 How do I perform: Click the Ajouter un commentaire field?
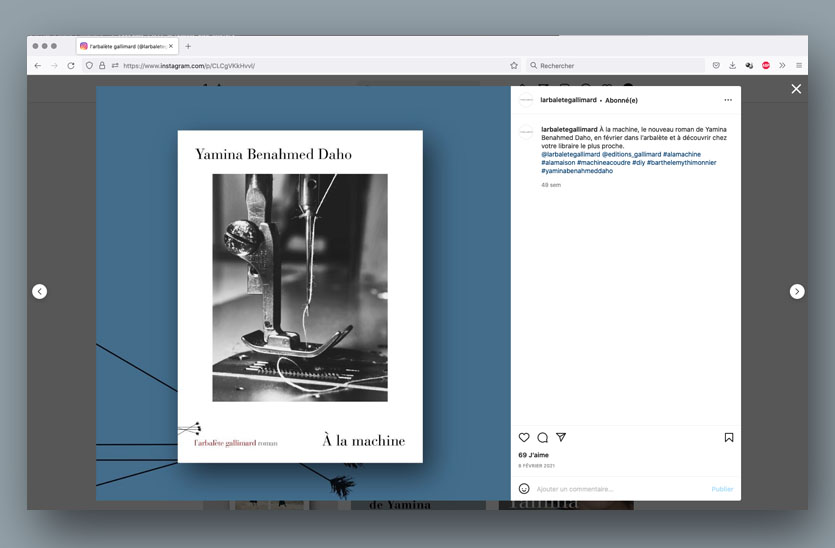click(610, 489)
